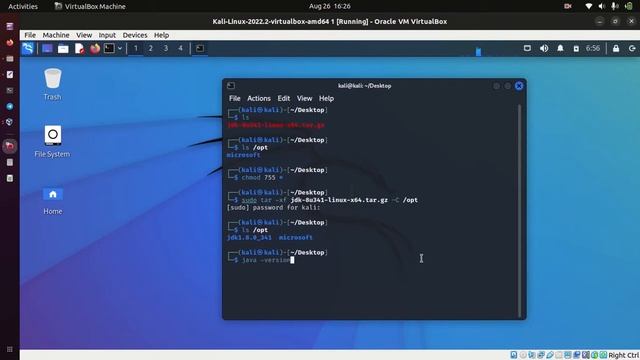This screenshot has height=360, width=640.
Task: Expand the terminal launcher dropdown arrow
Action: 120,49
